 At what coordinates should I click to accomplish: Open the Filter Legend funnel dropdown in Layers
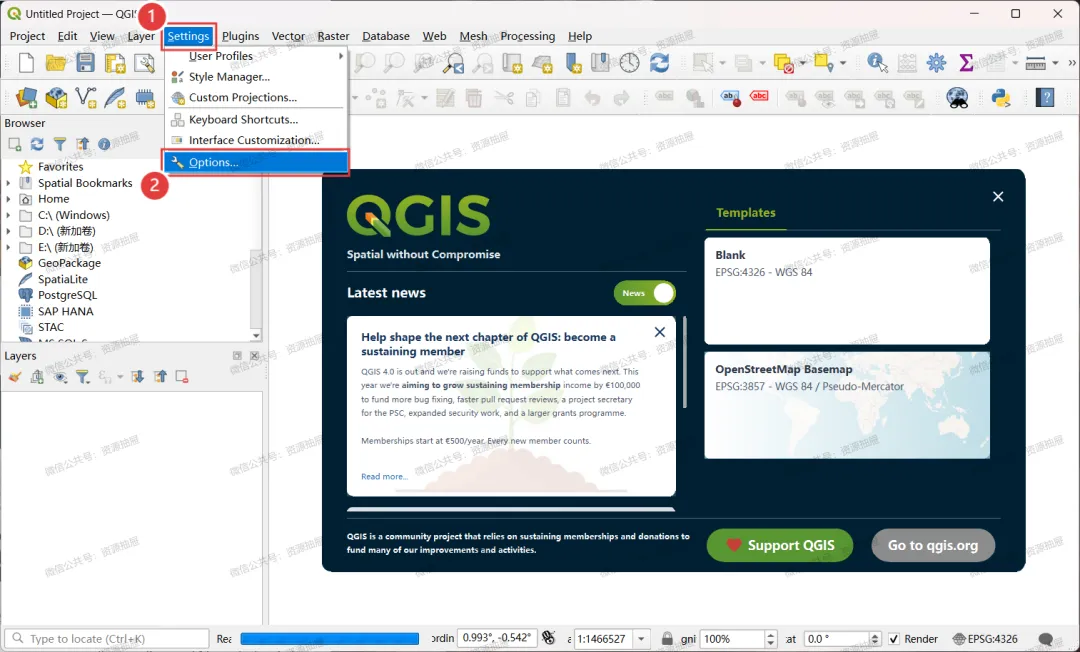click(83, 377)
